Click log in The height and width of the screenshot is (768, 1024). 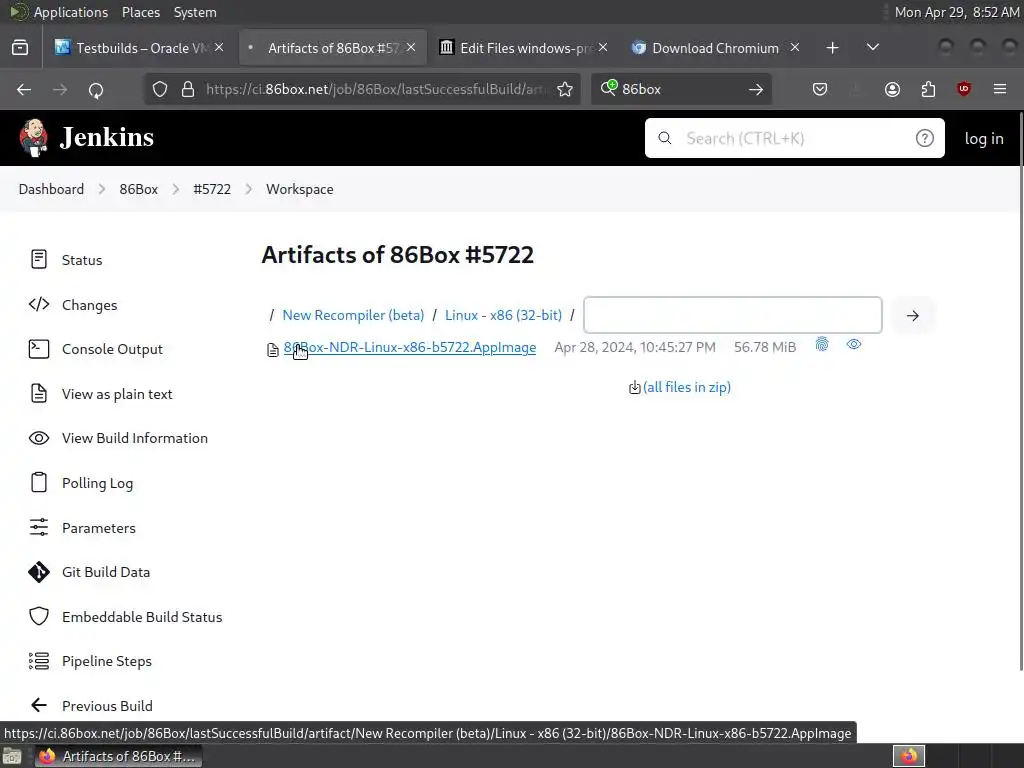pyautogui.click(x=984, y=138)
